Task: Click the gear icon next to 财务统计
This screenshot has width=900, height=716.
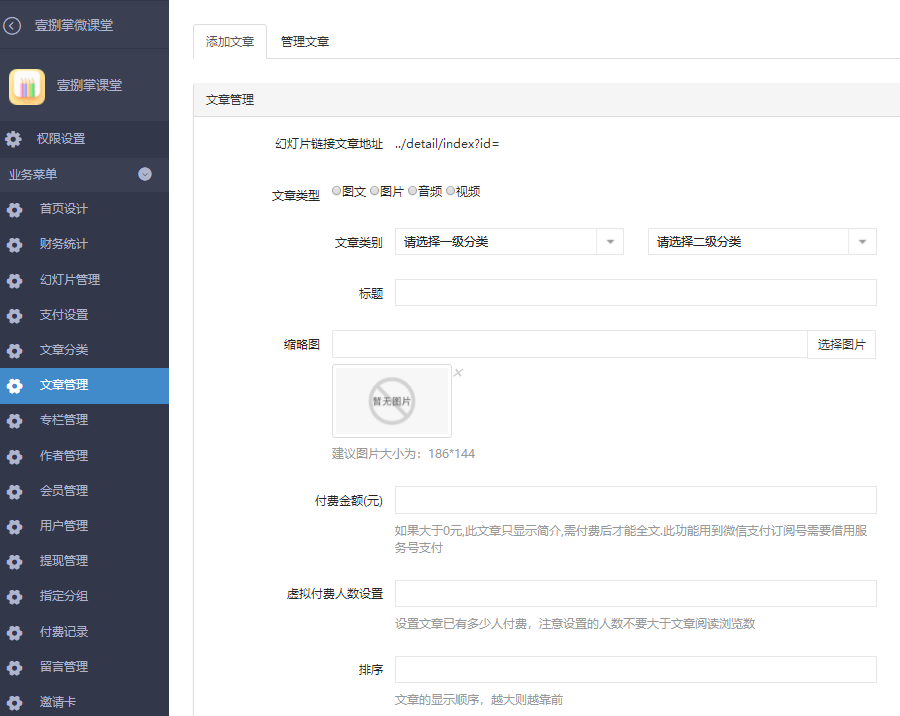Action: (x=14, y=245)
